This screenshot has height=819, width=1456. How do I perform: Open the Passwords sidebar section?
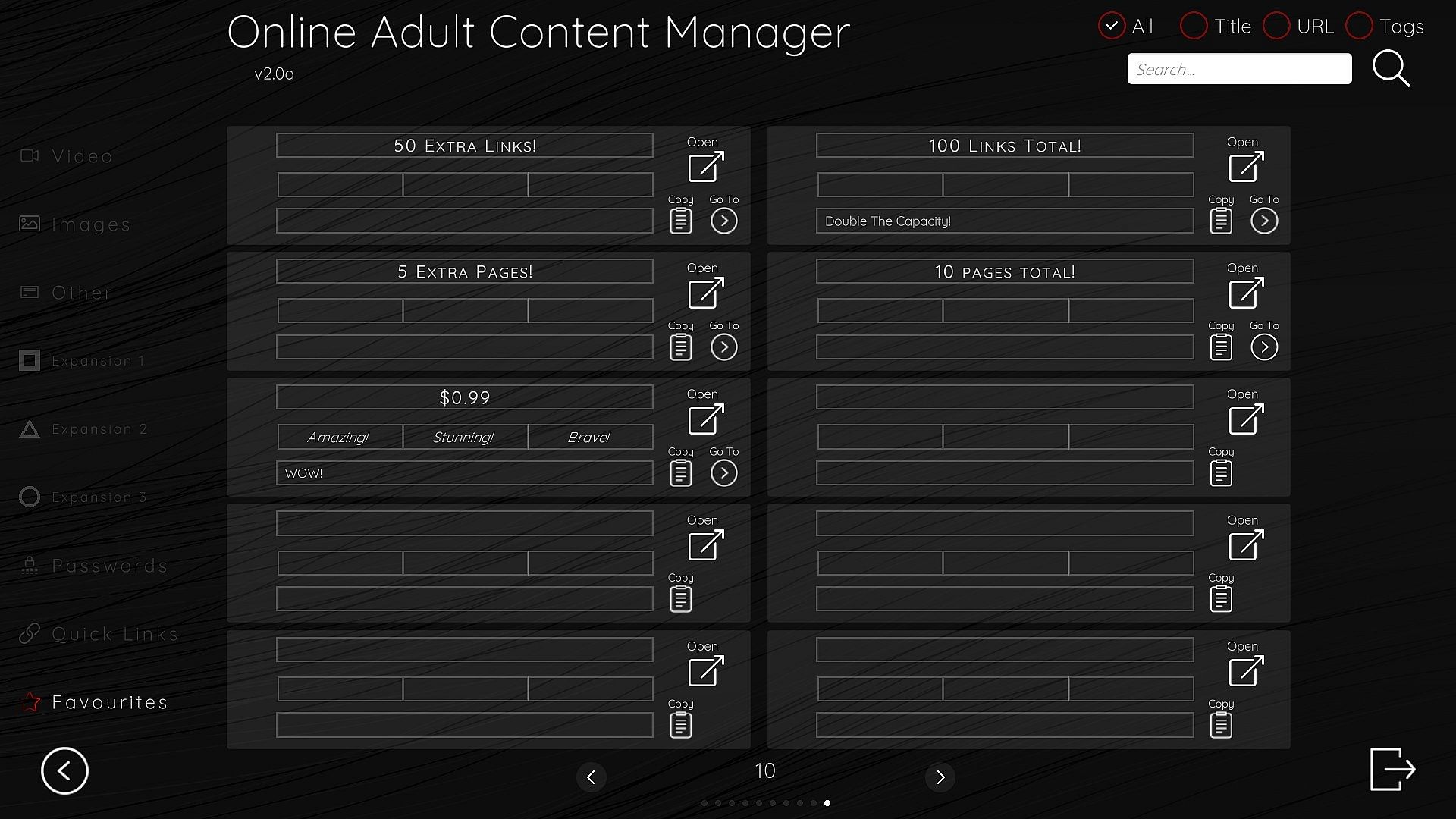point(109,566)
